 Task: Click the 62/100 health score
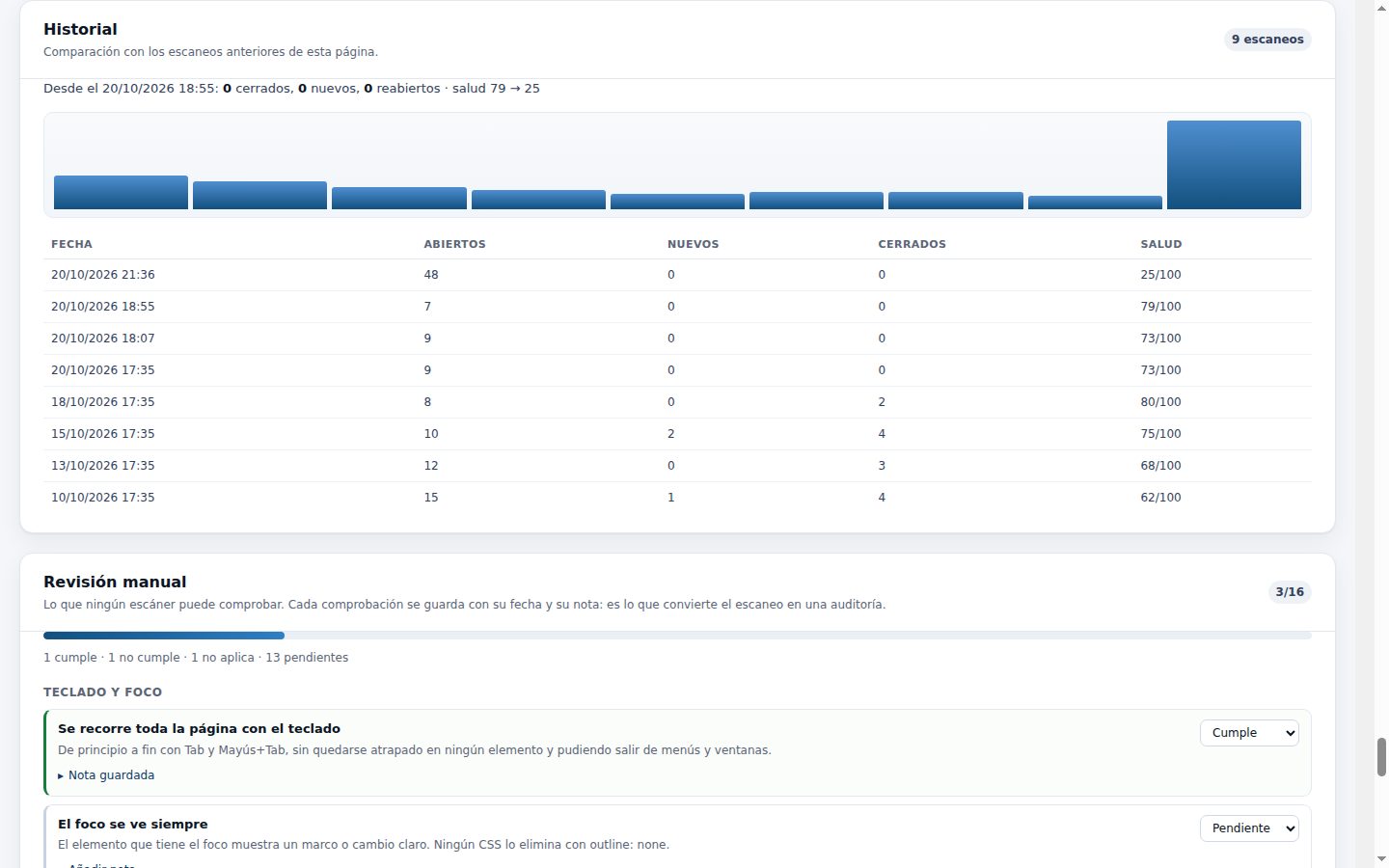point(1160,498)
